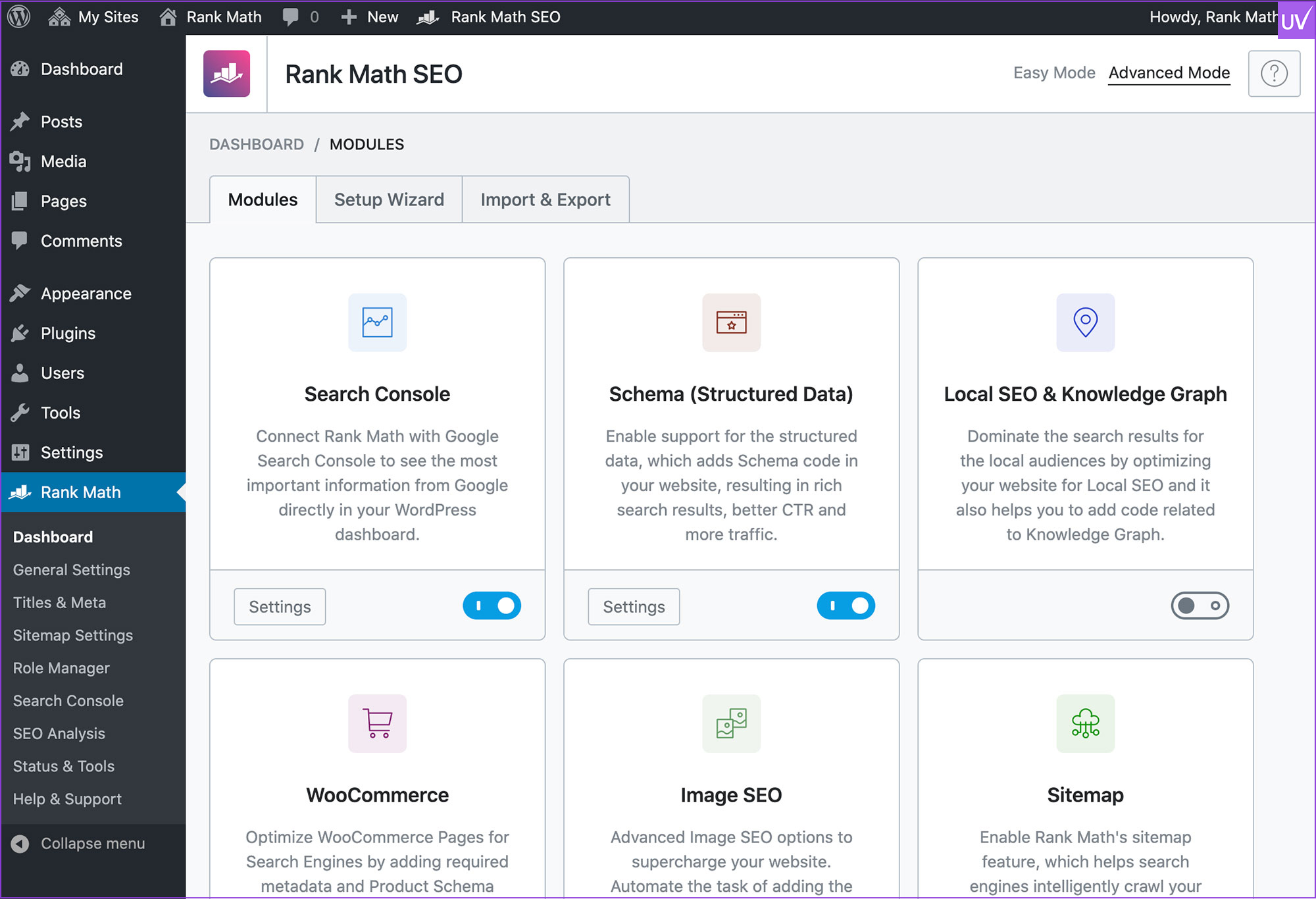Open the Posts menu
1316x899 pixels.
pos(61,122)
